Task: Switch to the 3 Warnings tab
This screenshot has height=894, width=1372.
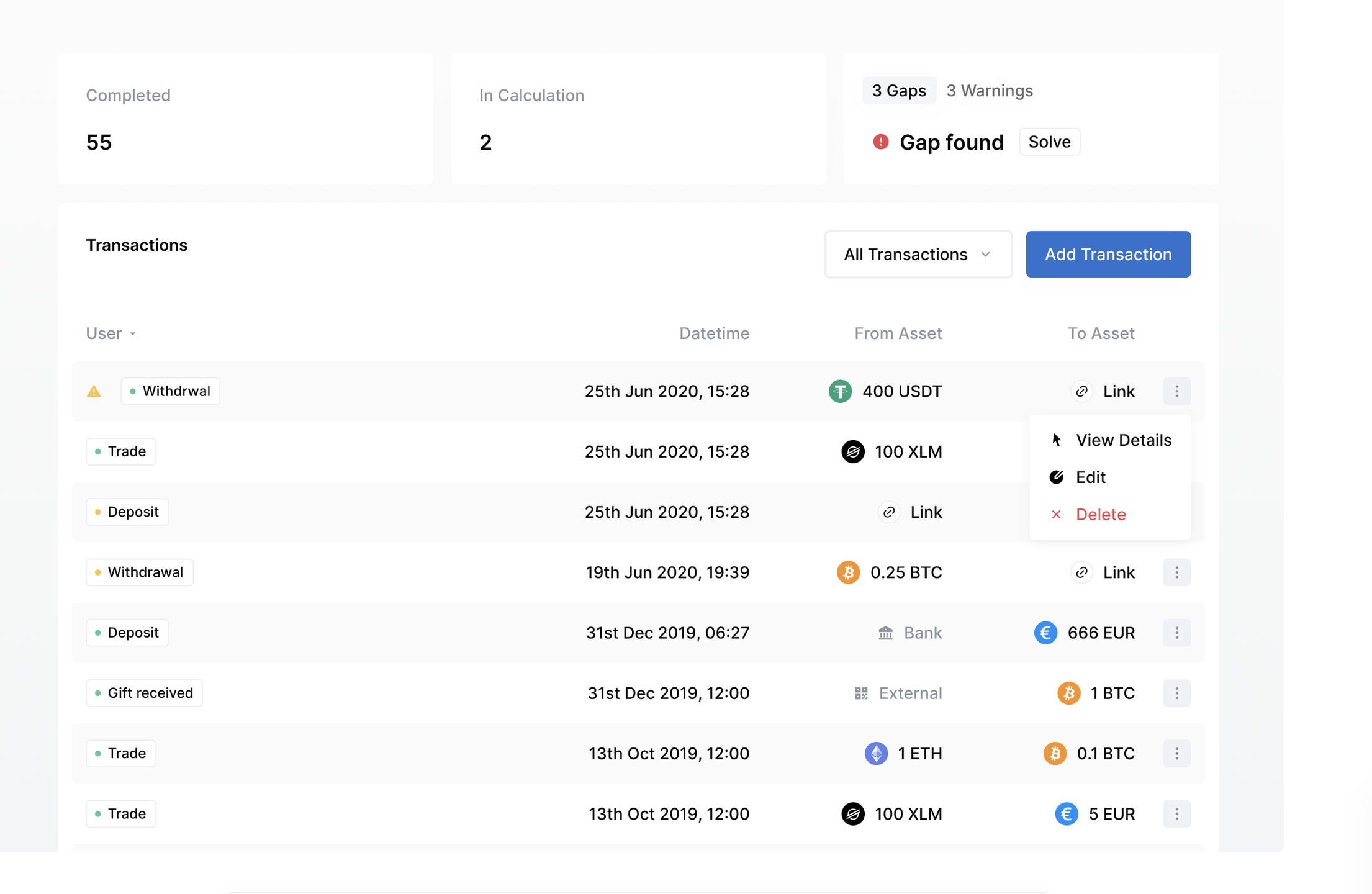Action: click(989, 91)
